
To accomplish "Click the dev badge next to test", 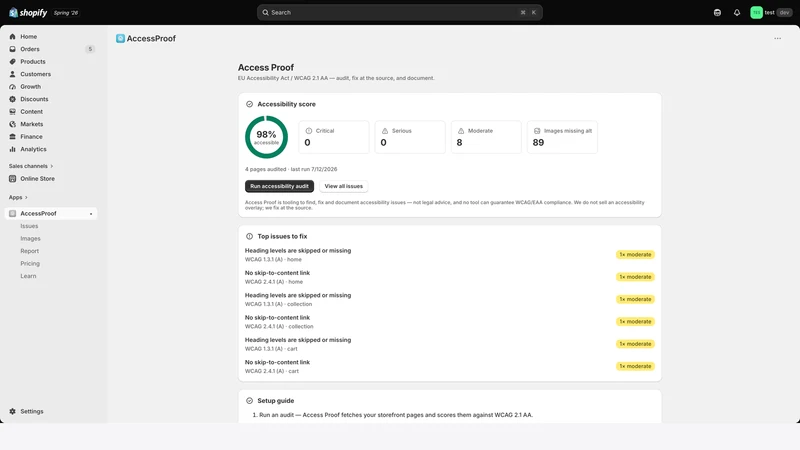I will pyautogui.click(x=784, y=13).
